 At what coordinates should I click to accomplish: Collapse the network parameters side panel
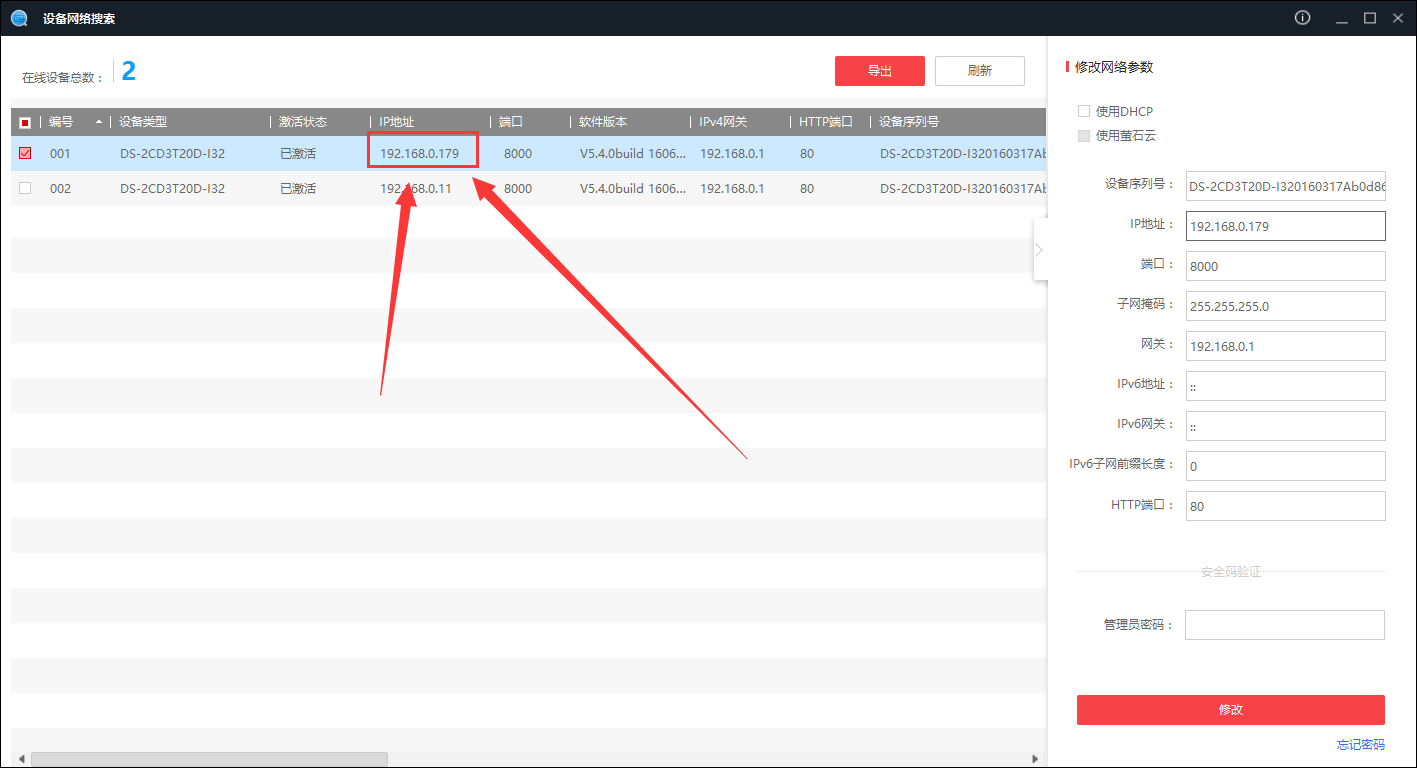1040,249
